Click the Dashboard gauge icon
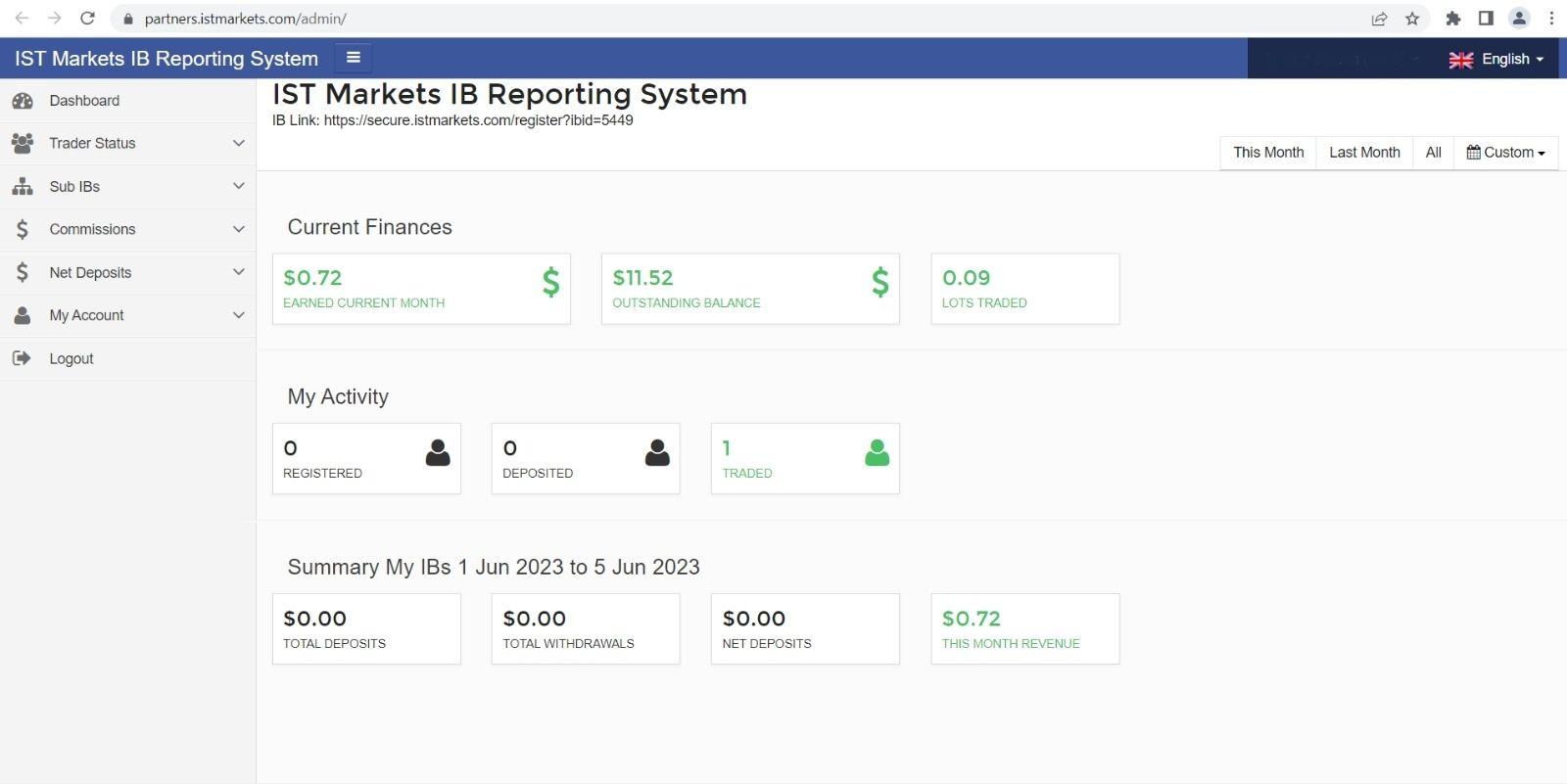This screenshot has width=1567, height=784. pyautogui.click(x=23, y=101)
